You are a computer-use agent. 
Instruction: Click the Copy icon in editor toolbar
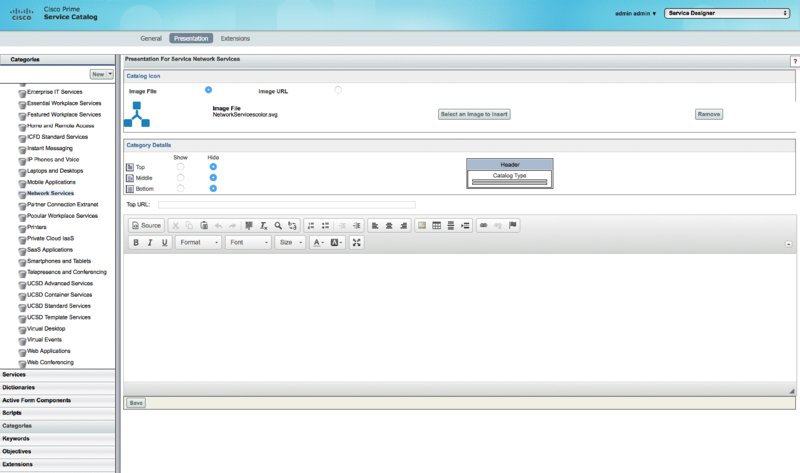point(189,226)
